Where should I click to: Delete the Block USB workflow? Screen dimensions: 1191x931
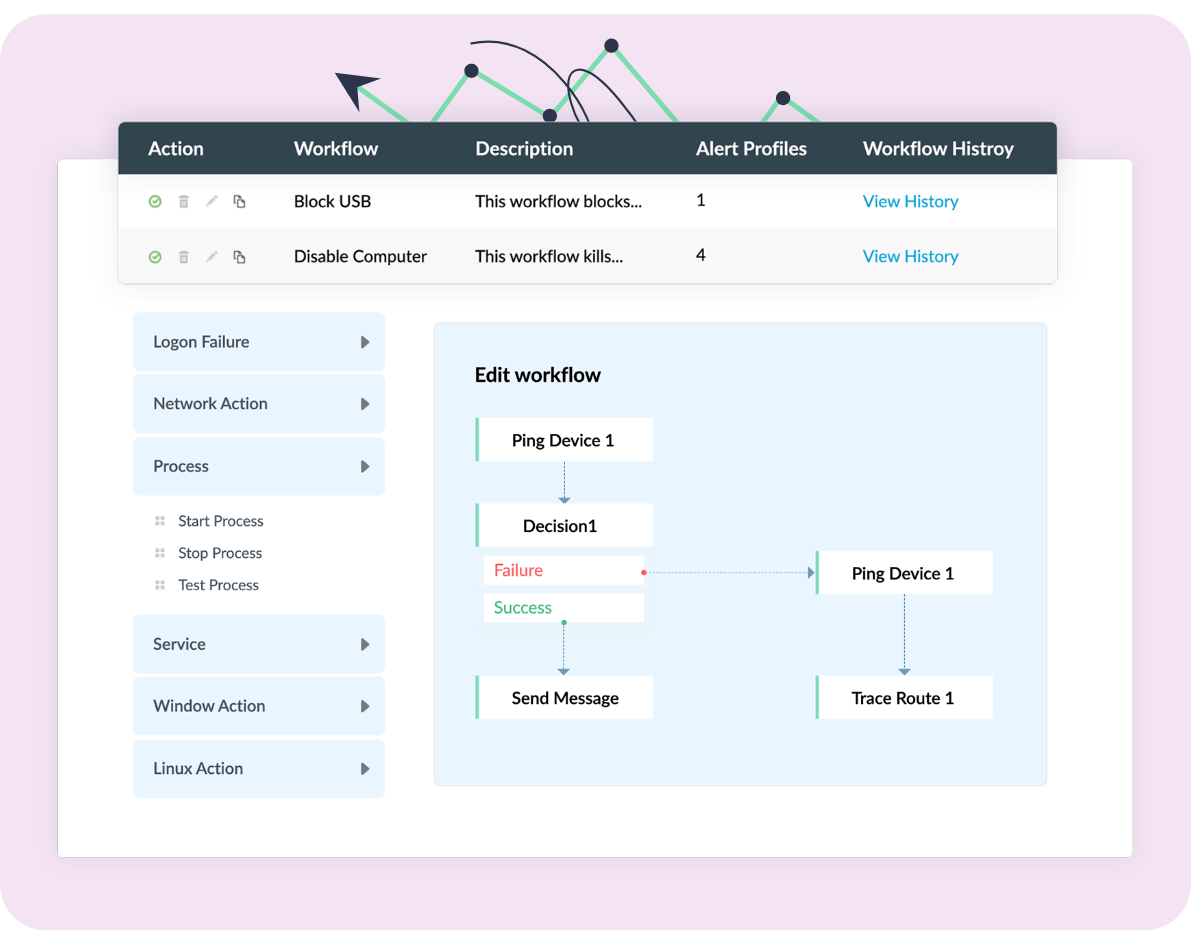tap(184, 201)
